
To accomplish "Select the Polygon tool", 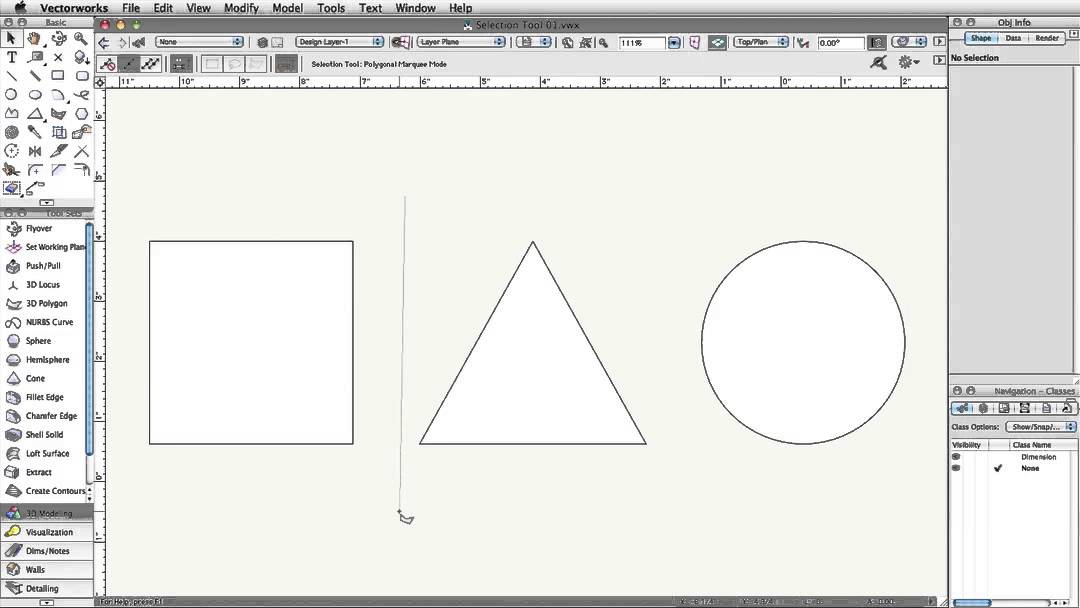I will (11, 113).
